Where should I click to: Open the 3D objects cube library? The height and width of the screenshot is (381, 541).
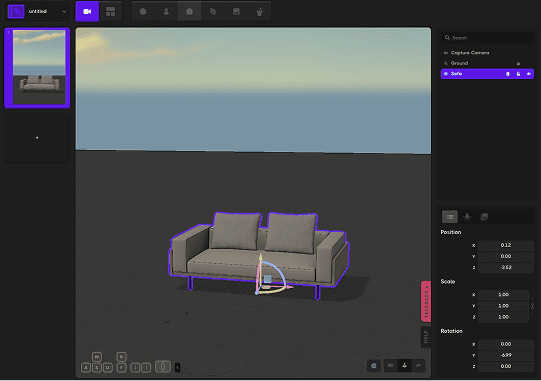[x=143, y=11]
